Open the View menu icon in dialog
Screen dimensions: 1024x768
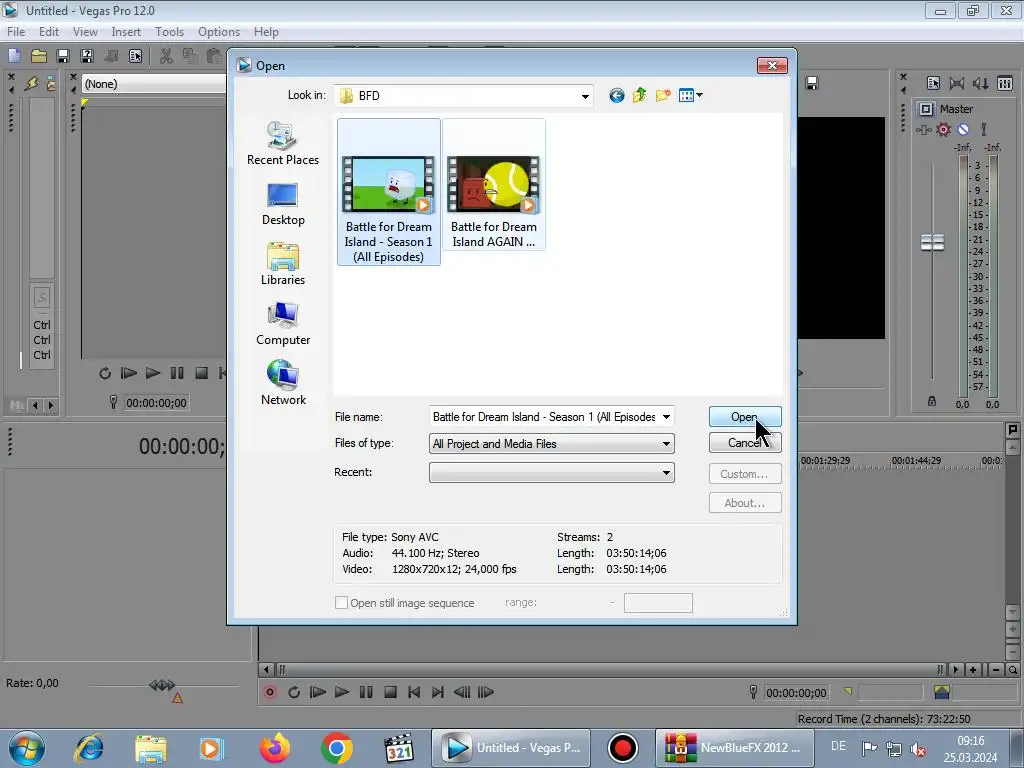click(x=690, y=96)
